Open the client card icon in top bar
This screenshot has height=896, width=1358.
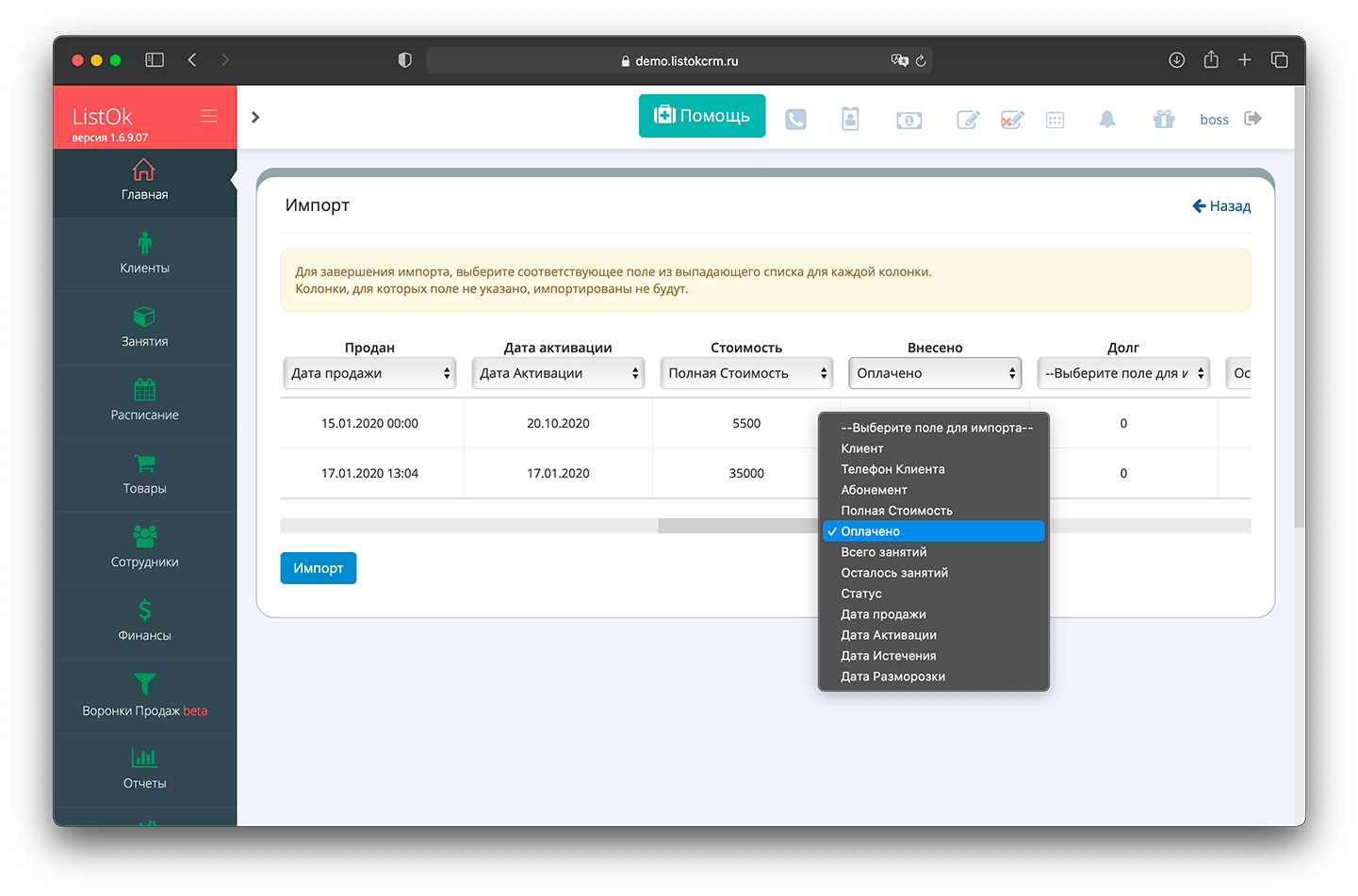(x=851, y=119)
